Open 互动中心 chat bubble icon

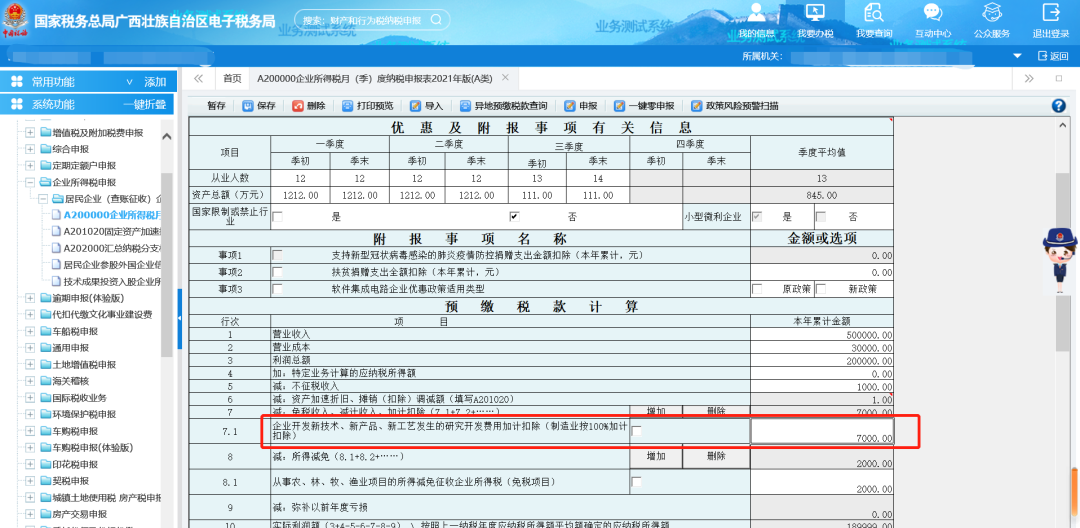(933, 13)
